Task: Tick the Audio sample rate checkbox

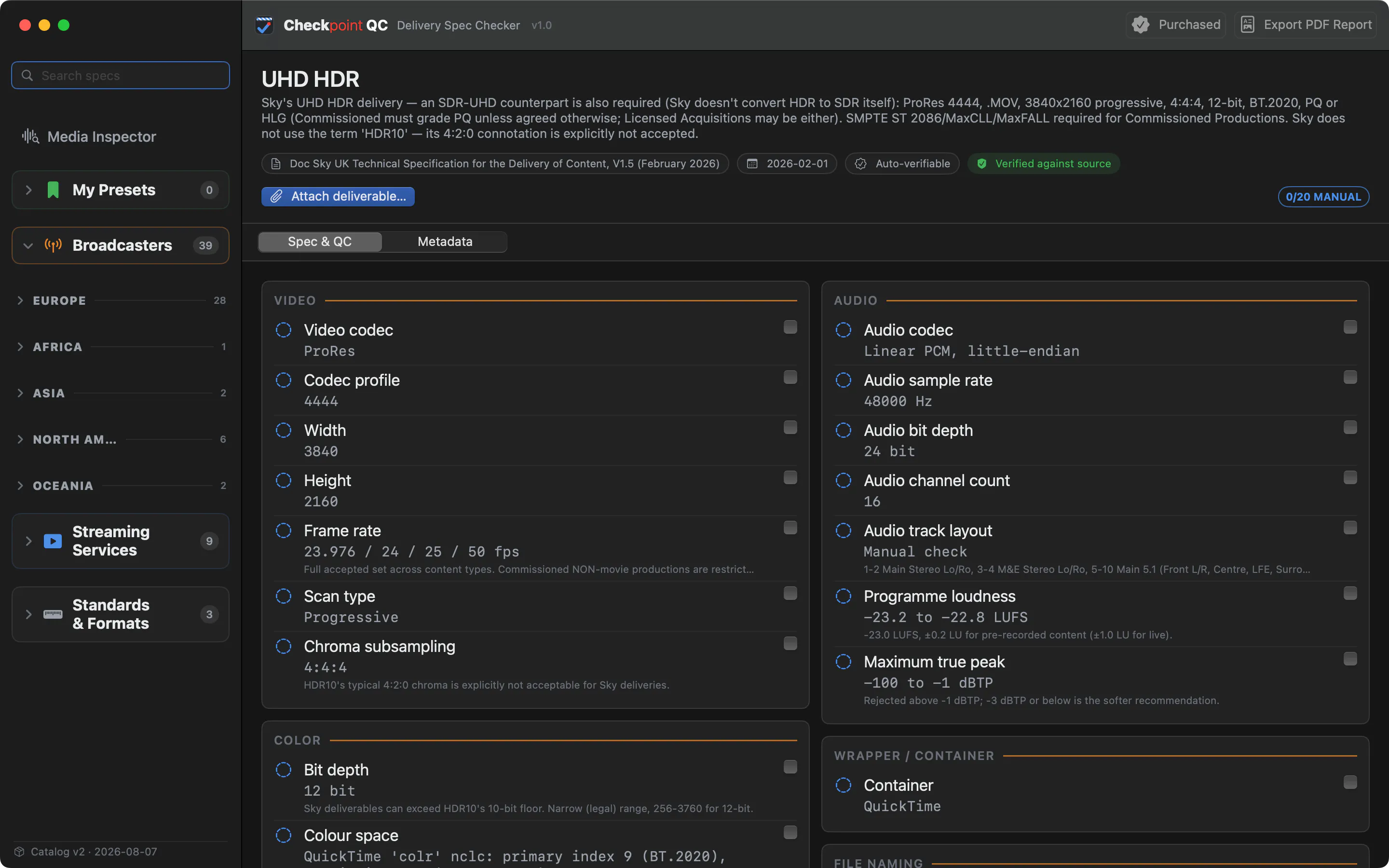Action: click(1350, 377)
